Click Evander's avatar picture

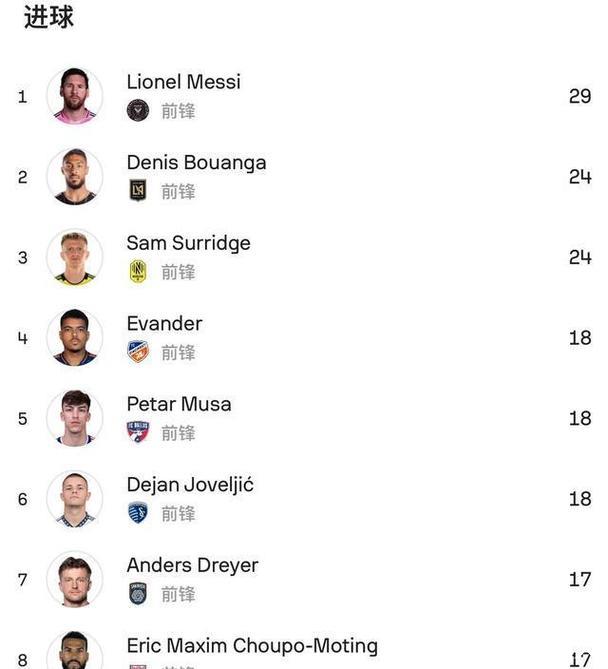pyautogui.click(x=75, y=338)
